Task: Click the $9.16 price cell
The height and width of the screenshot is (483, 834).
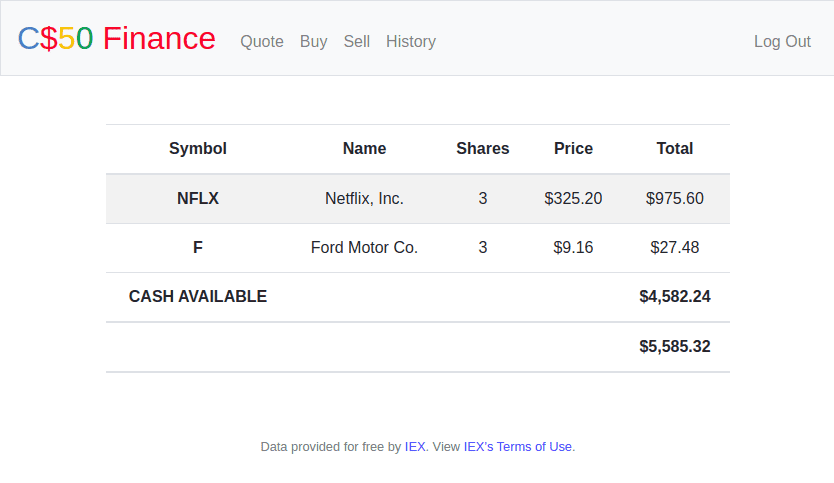Action: (x=573, y=247)
